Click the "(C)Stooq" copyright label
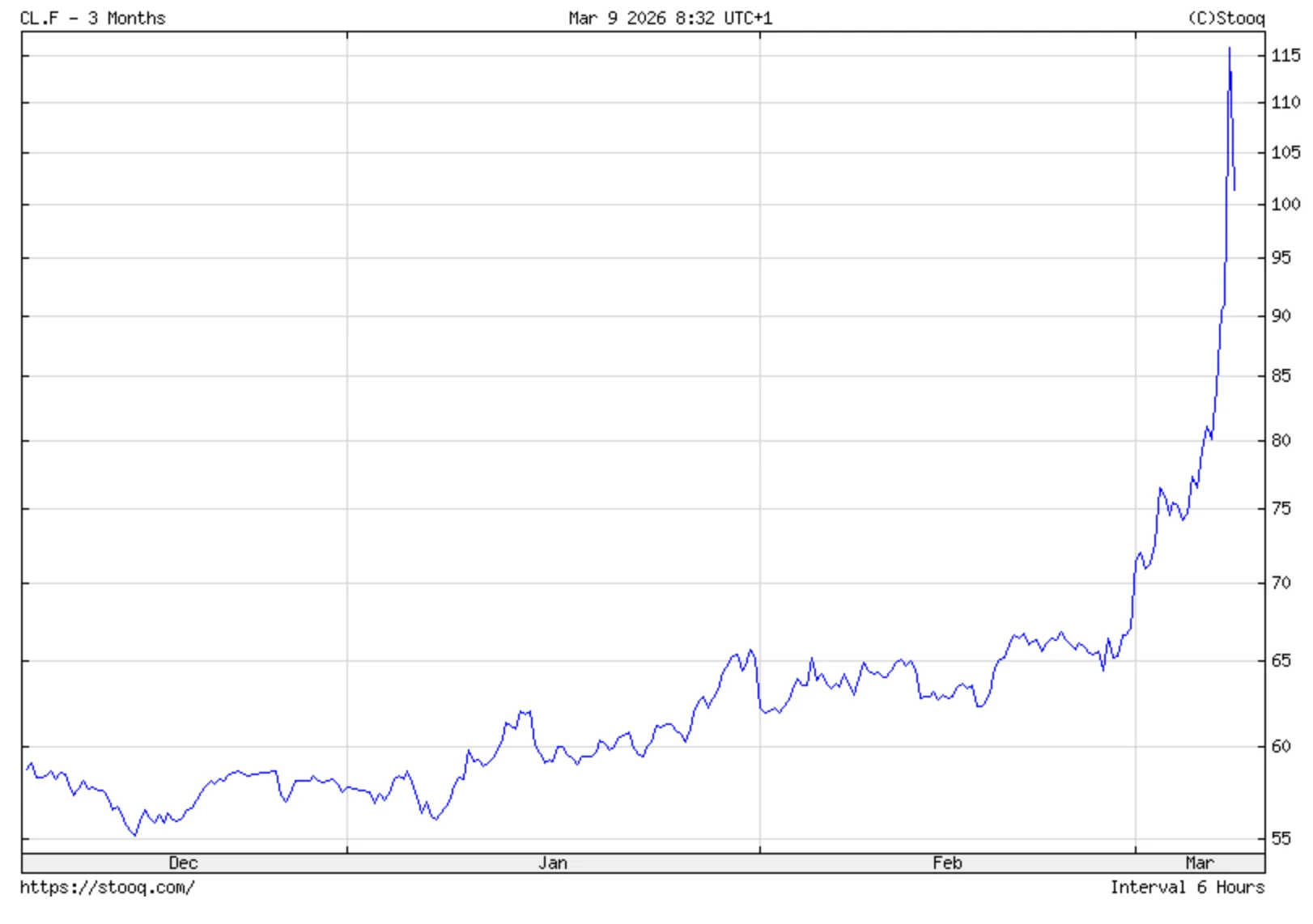Viewport: 1313px width, 924px height. tap(1226, 18)
